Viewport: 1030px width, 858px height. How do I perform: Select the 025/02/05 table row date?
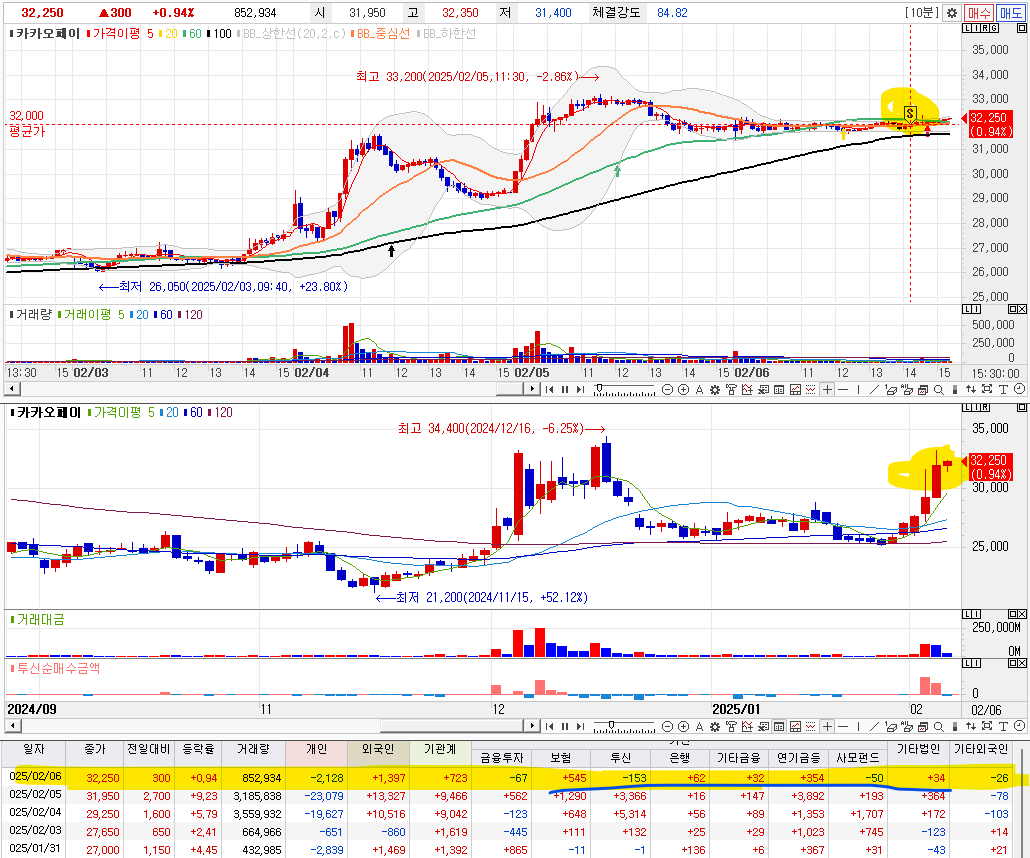(x=35, y=794)
